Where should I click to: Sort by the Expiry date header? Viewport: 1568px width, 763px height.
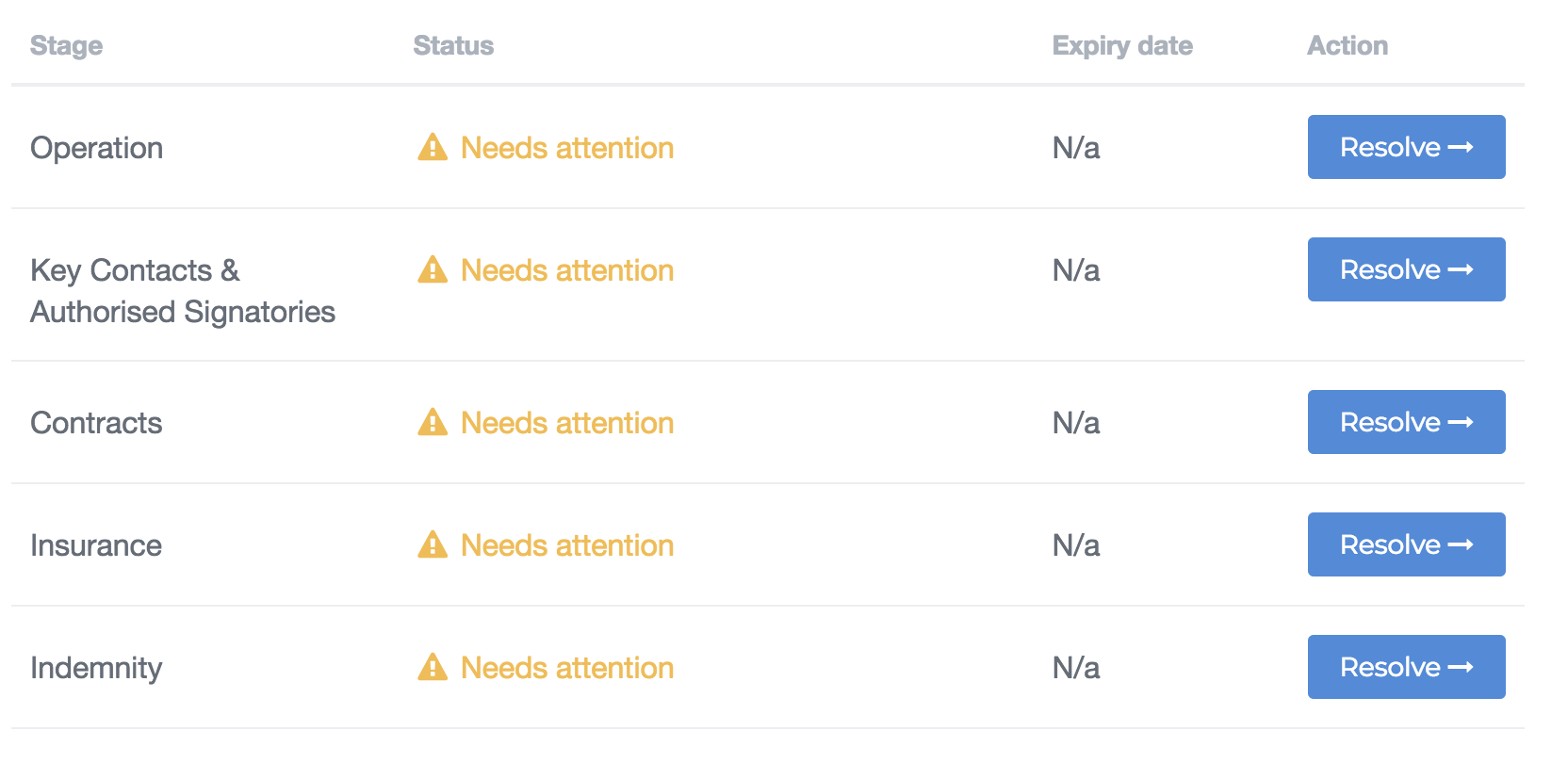point(1122,45)
